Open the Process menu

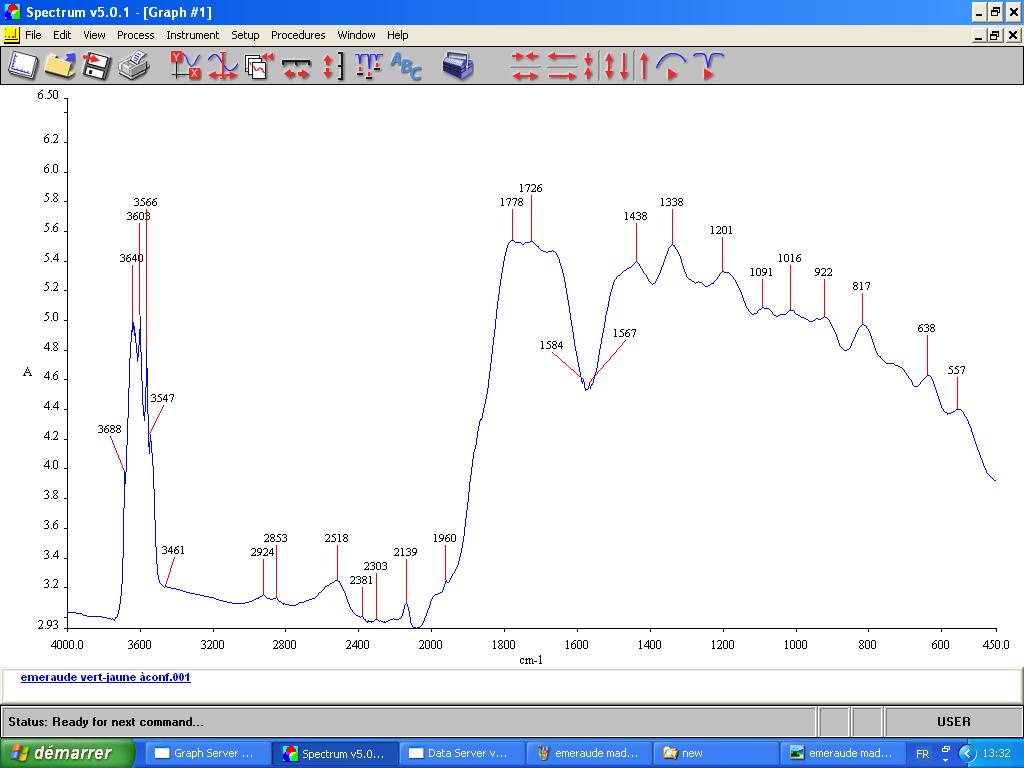click(135, 35)
